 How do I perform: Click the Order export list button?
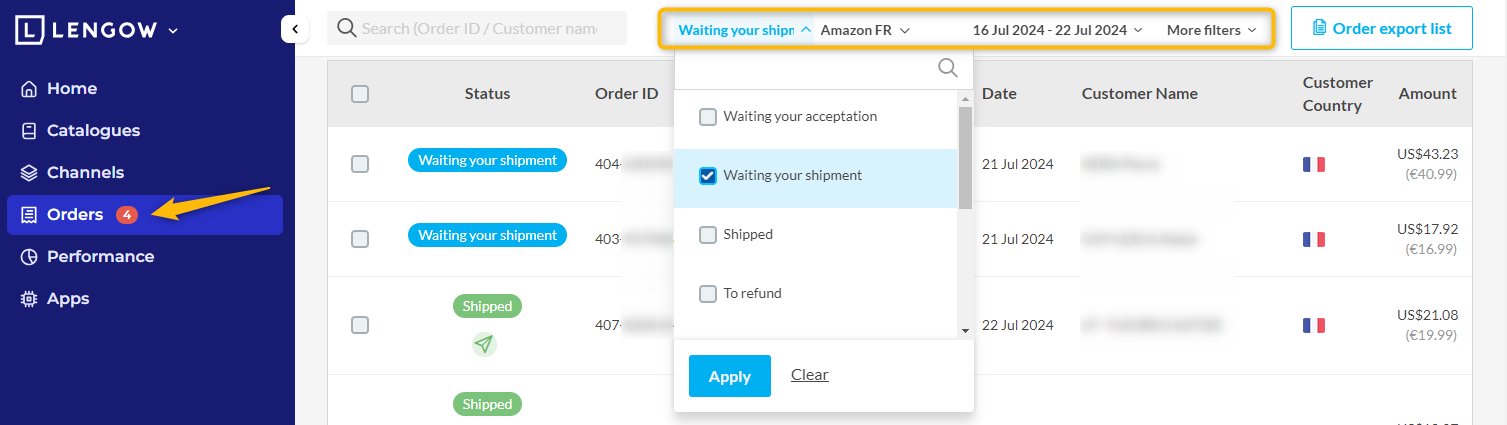pyautogui.click(x=1381, y=28)
